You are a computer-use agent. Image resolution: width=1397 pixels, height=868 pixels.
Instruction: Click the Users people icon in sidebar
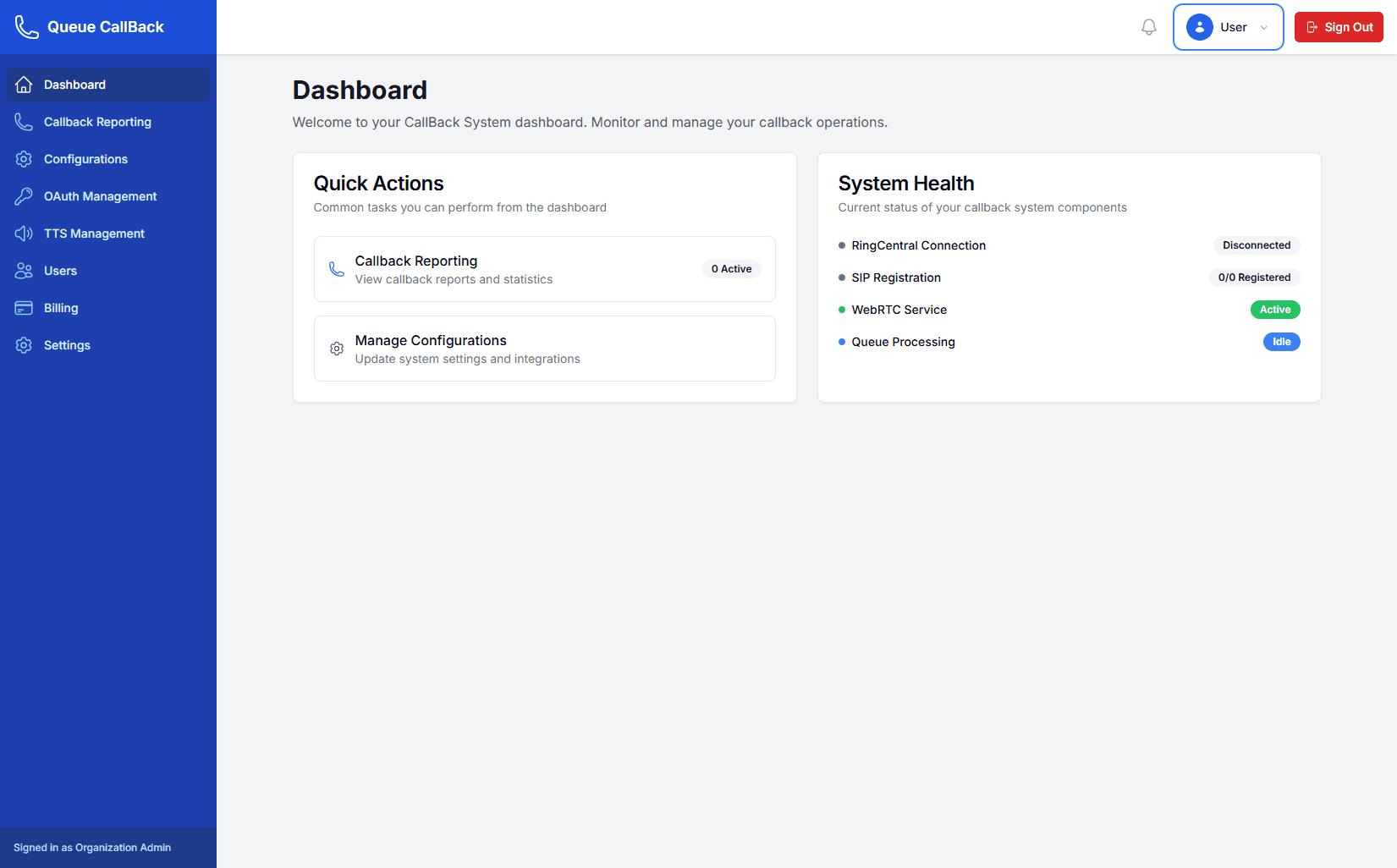click(x=24, y=270)
